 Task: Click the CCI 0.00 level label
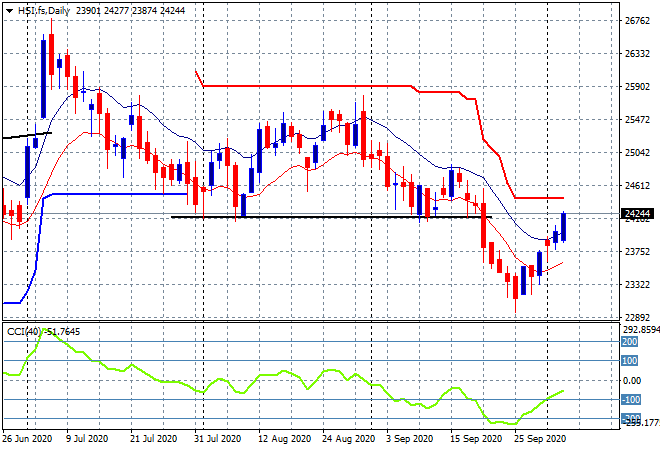[x=632, y=381]
